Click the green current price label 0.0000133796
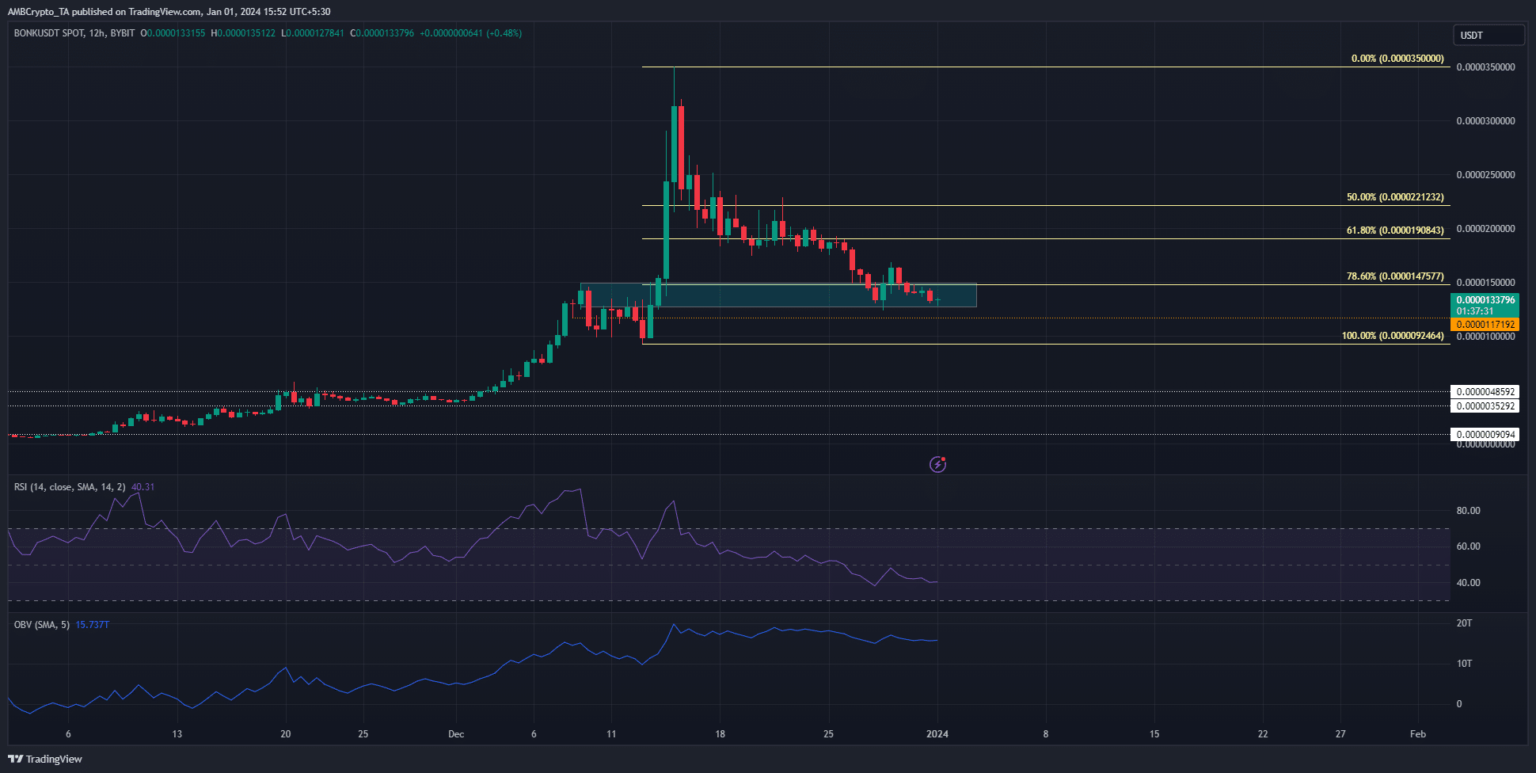The image size is (1536, 773). (1486, 299)
